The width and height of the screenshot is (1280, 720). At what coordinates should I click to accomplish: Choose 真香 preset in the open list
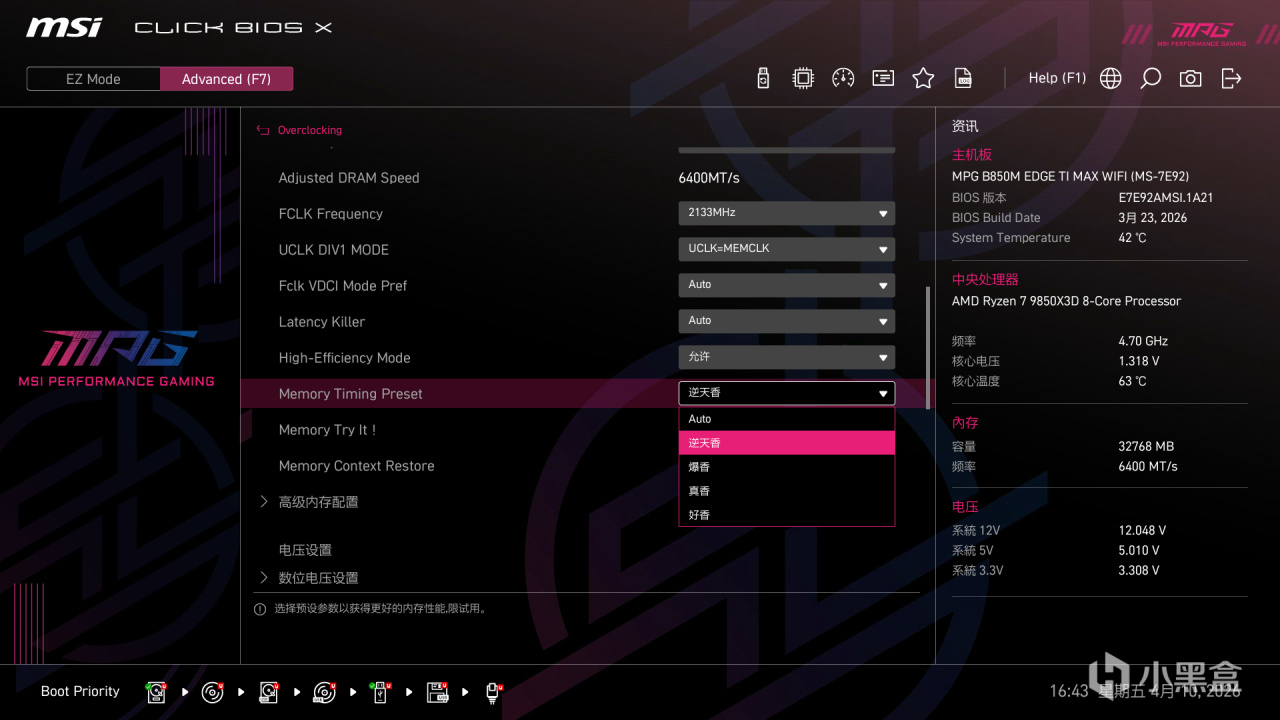pyautogui.click(x=786, y=491)
